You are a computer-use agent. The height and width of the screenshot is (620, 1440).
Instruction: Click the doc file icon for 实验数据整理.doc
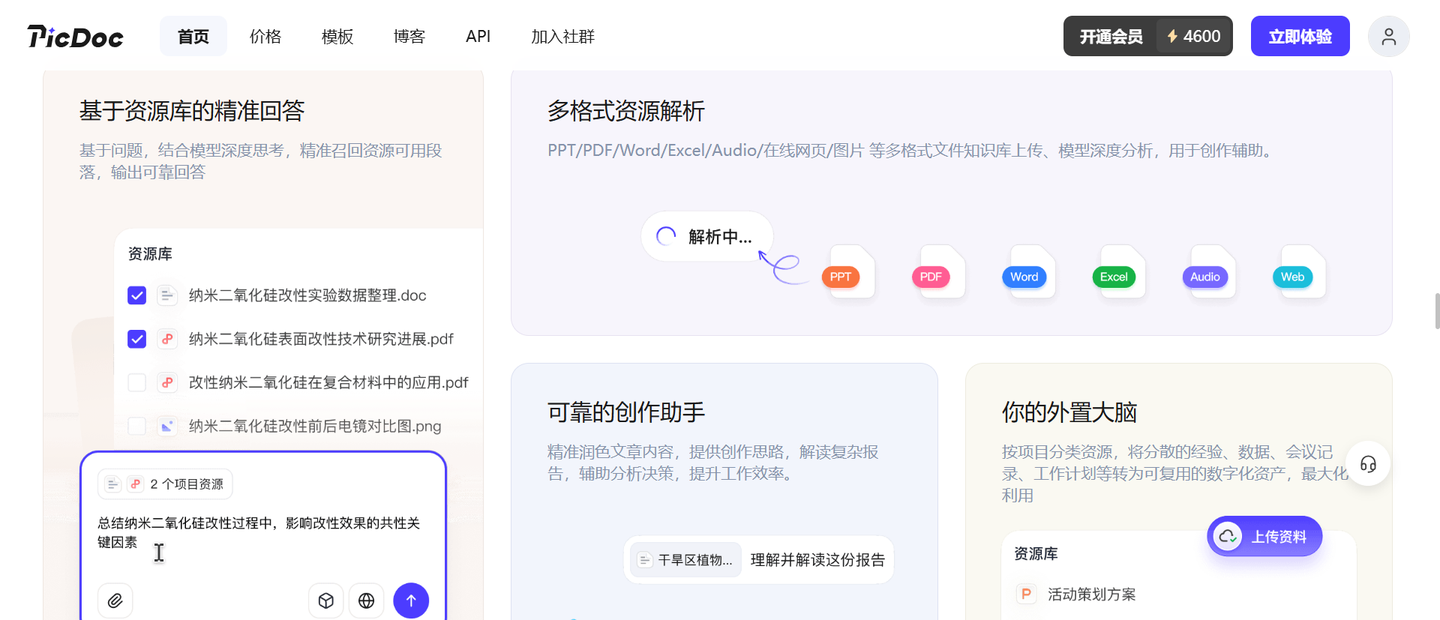coord(167,295)
